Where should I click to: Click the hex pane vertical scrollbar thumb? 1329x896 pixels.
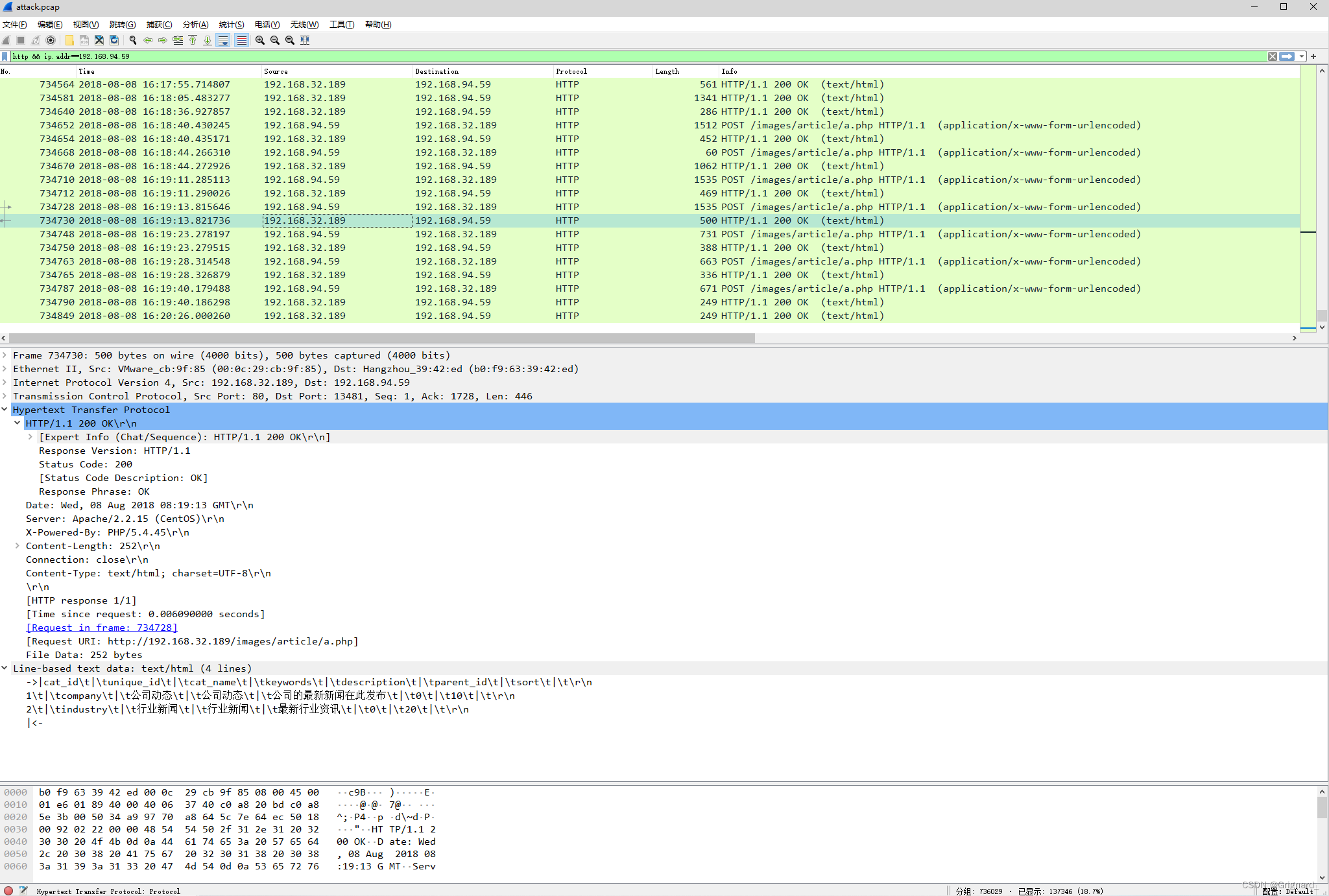click(x=1322, y=807)
